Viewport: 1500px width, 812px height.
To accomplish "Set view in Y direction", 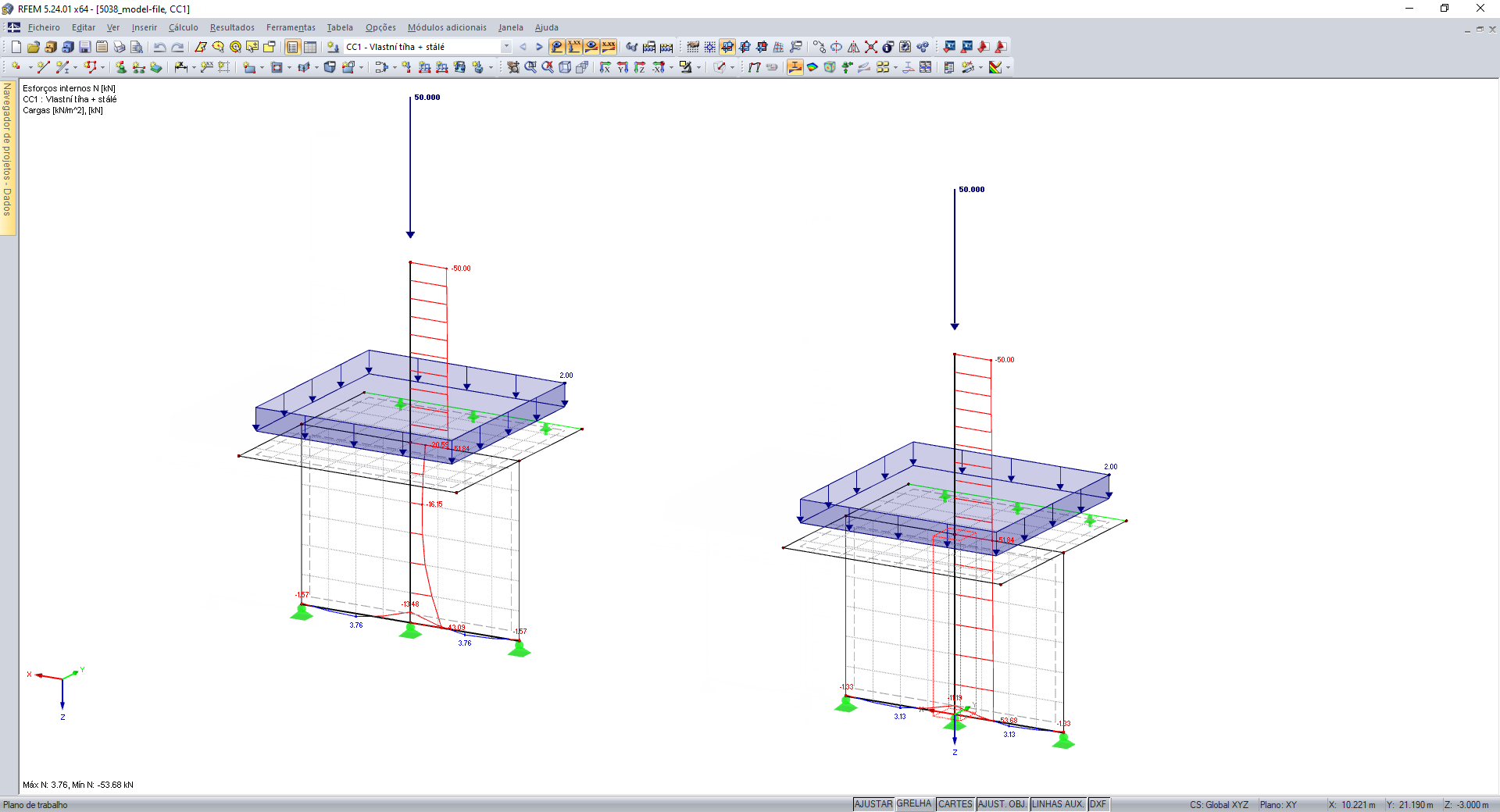I will coord(623,67).
